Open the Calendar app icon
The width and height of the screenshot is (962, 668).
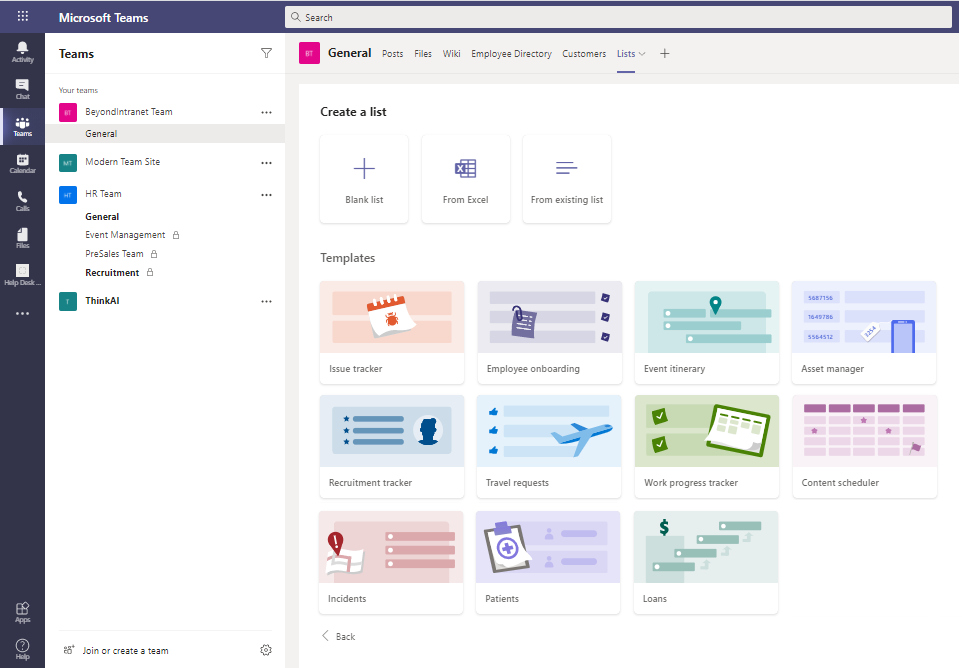point(22,163)
